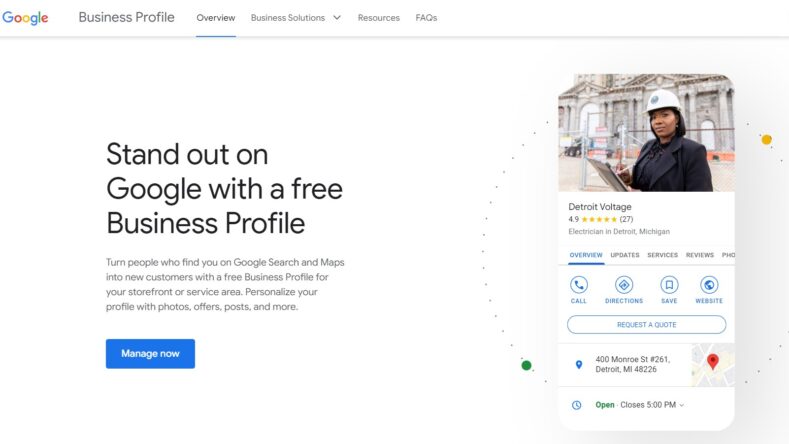Tap the Call phone icon
Image resolution: width=789 pixels, height=444 pixels.
coord(579,285)
